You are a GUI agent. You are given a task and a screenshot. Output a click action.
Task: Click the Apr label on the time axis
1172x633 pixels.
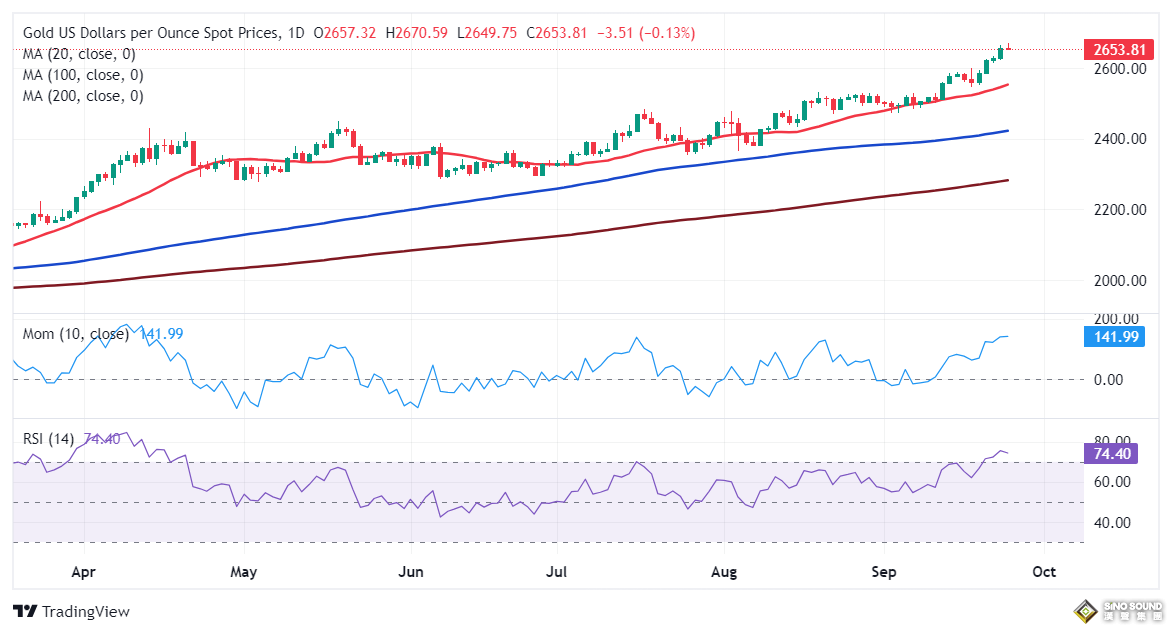pos(84,573)
